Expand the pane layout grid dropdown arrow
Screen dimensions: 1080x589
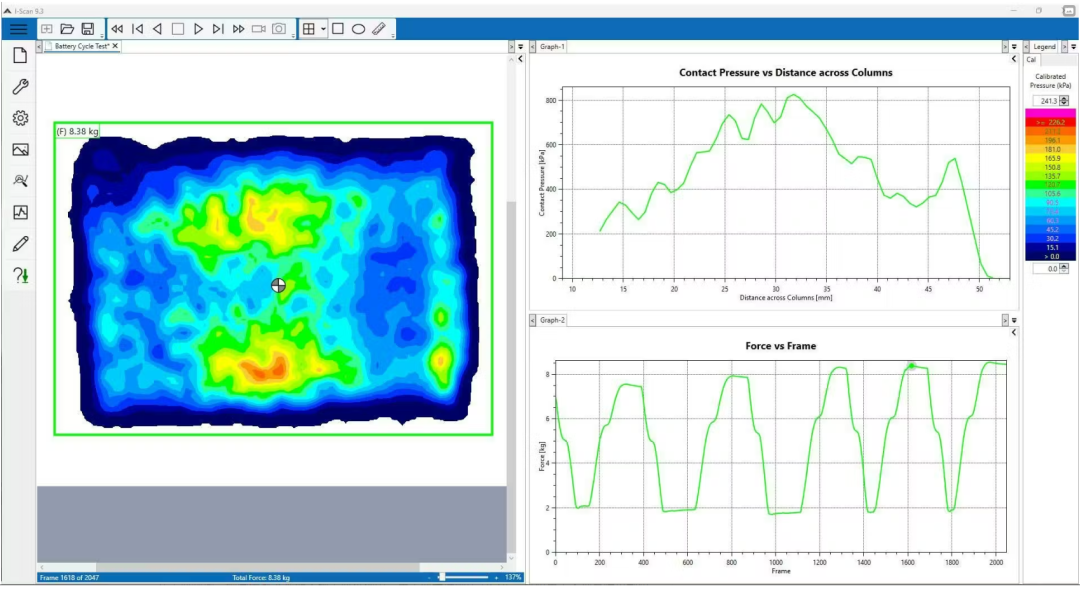[323, 29]
